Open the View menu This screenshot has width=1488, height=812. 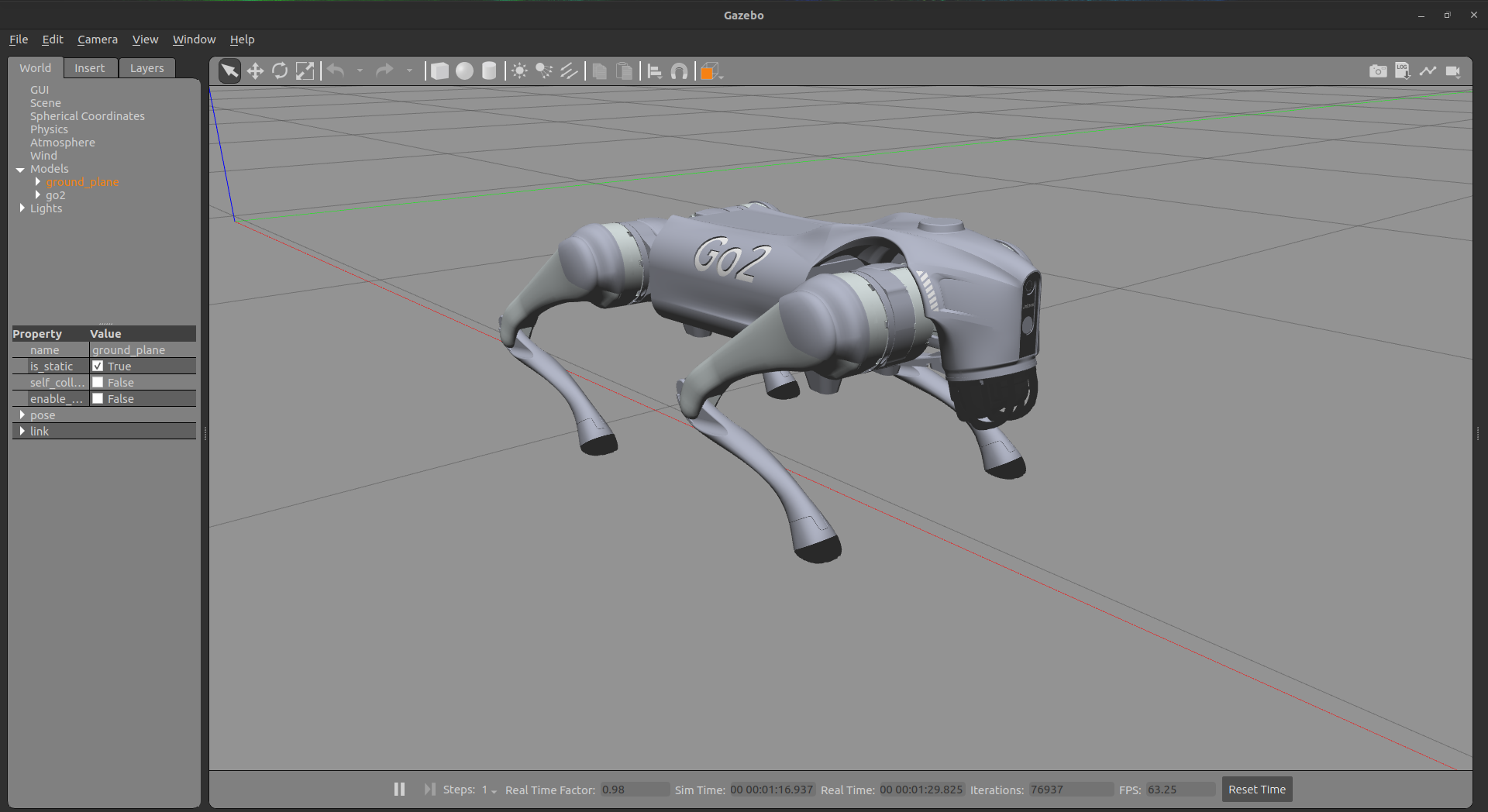pyautogui.click(x=145, y=40)
